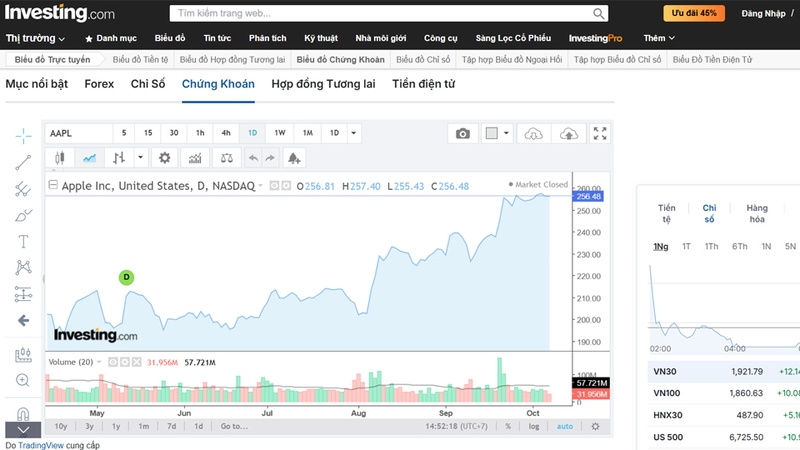Toggle the log scale option
Screen dimensions: 800x450
click(x=534, y=426)
